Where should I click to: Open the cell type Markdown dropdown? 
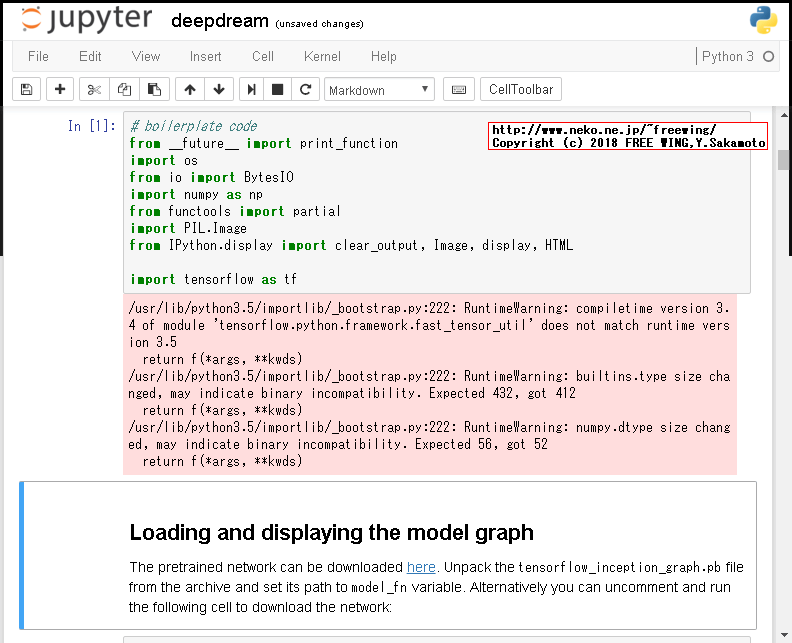click(379, 90)
